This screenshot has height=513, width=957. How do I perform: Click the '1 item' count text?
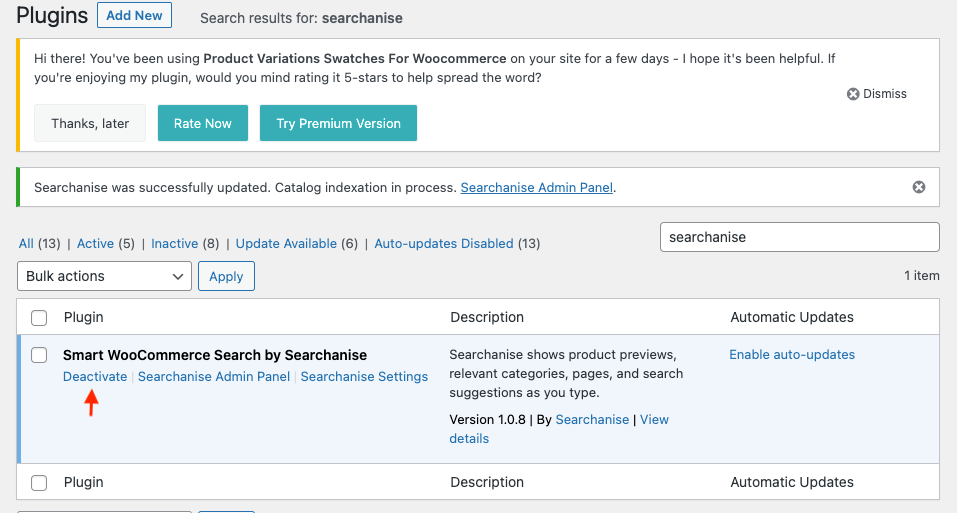click(x=922, y=276)
